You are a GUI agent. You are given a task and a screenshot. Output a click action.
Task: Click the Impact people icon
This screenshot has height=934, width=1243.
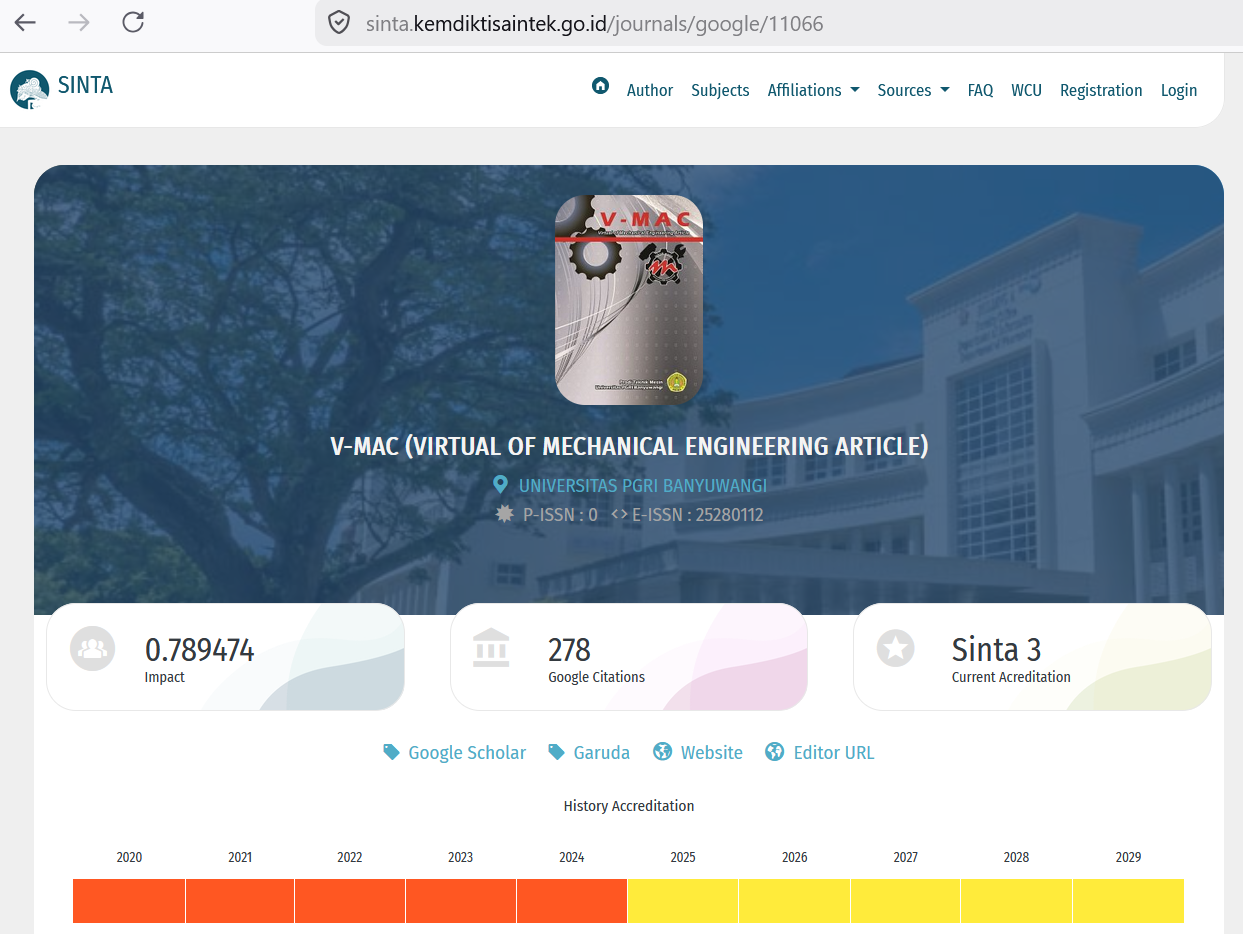click(x=93, y=649)
